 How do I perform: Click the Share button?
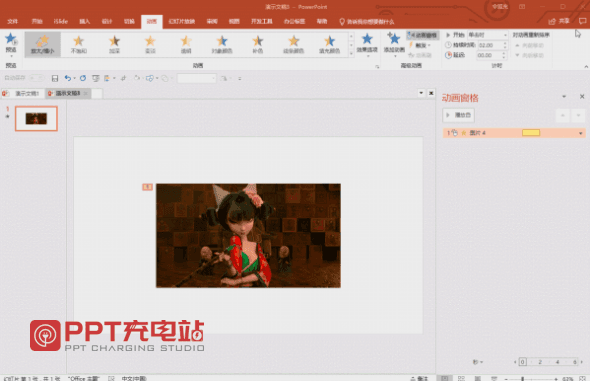[559, 21]
